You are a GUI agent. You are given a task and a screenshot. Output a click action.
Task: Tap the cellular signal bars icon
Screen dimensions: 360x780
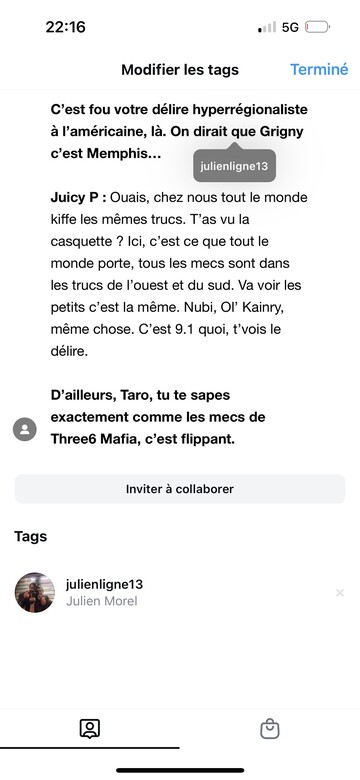coord(267,27)
